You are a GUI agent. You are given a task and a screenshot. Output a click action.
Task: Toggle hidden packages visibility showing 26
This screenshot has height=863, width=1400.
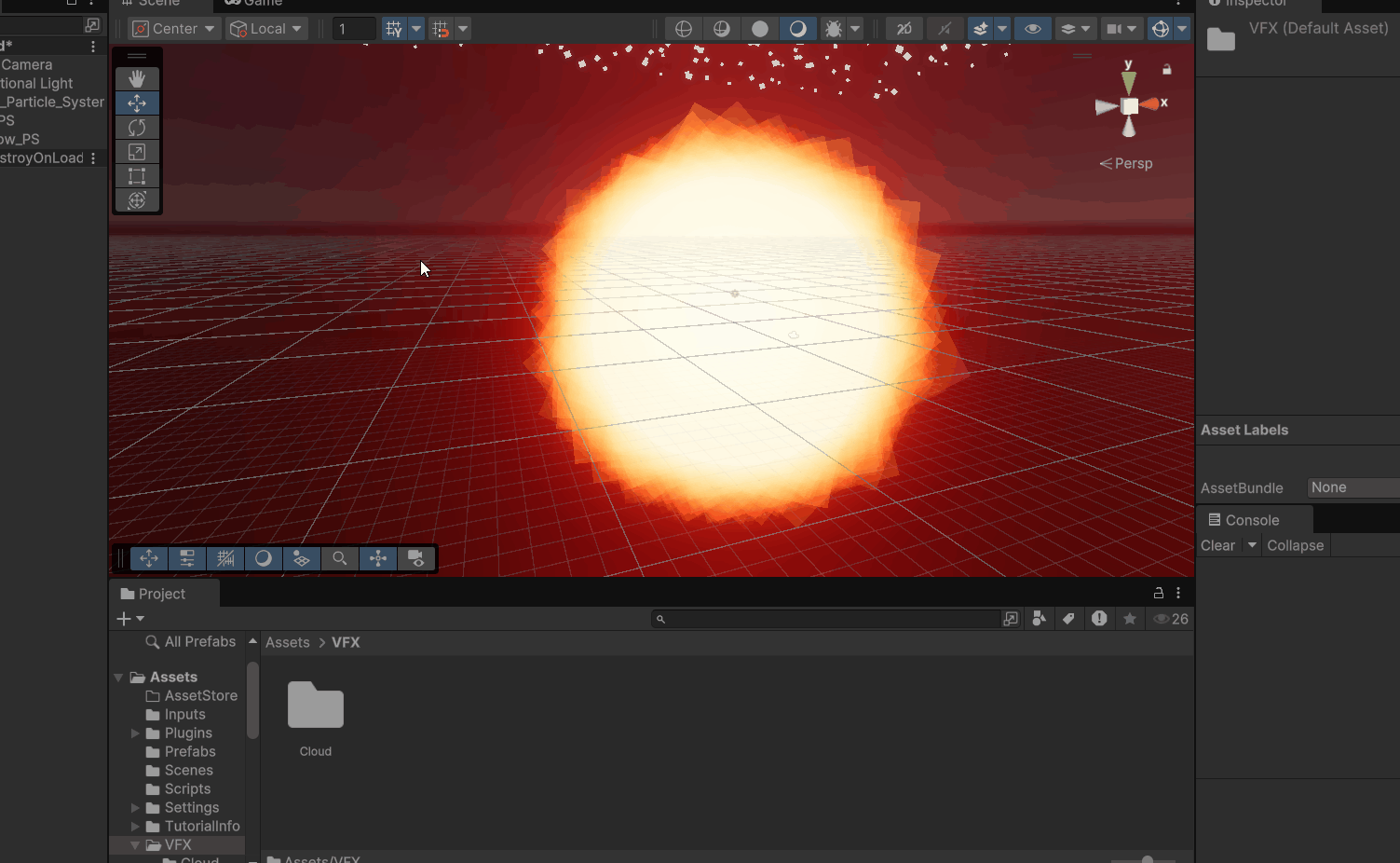(x=1171, y=619)
